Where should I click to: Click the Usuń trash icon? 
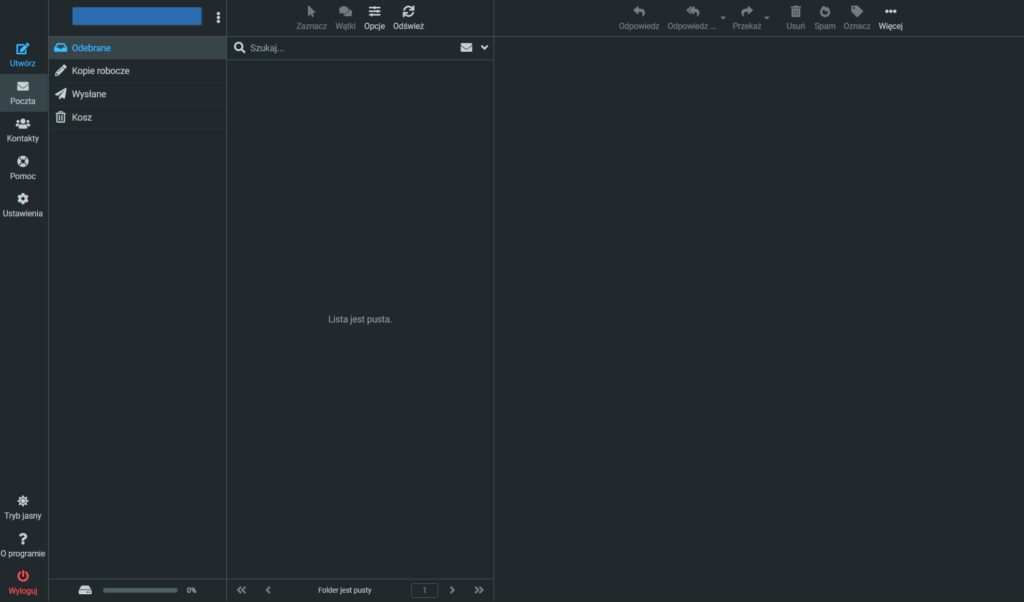pyautogui.click(x=796, y=12)
